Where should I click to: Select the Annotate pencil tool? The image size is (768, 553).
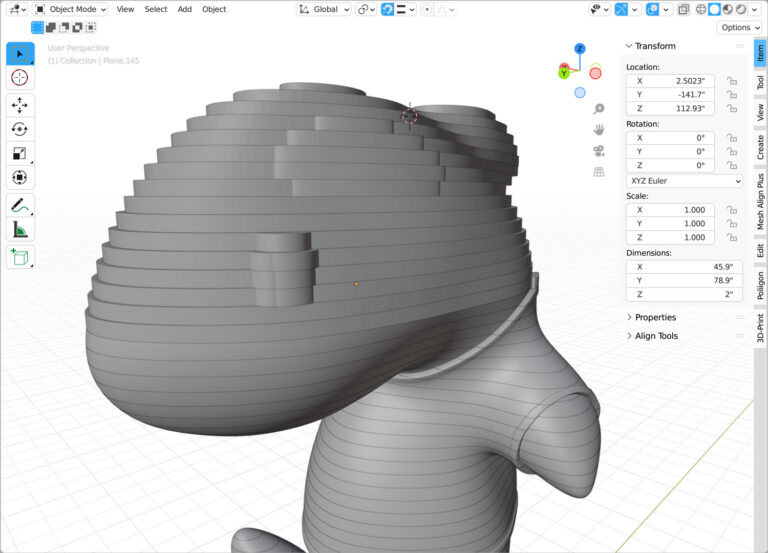click(20, 204)
